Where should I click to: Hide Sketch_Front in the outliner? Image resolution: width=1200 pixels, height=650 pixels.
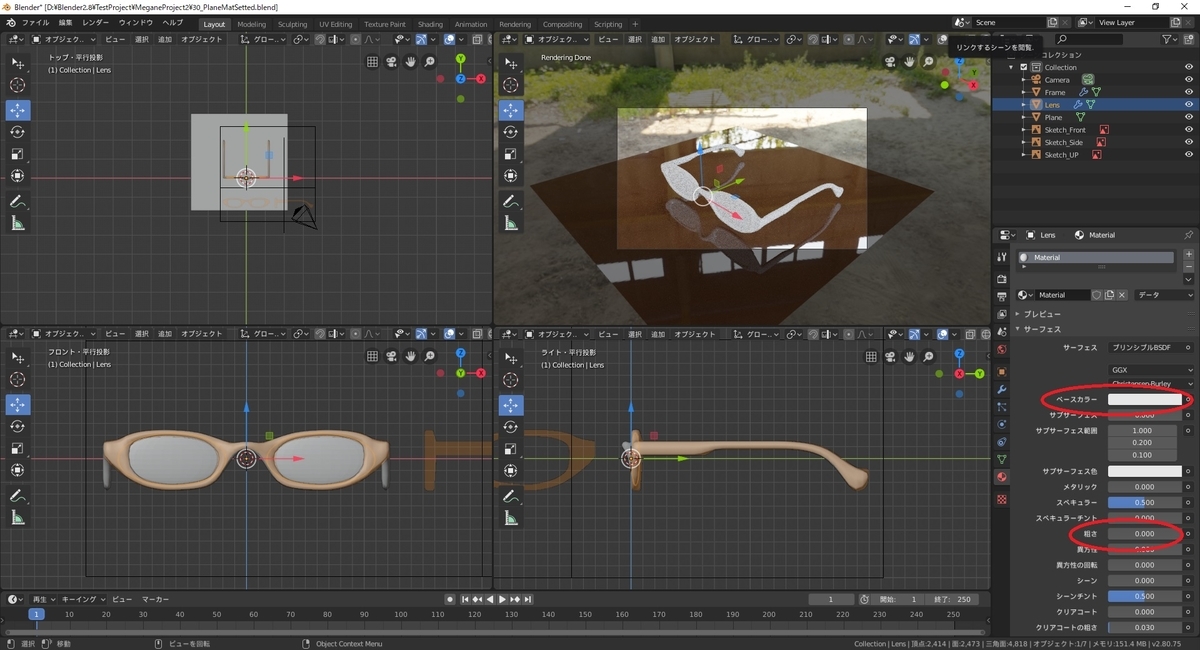[x=1189, y=130]
